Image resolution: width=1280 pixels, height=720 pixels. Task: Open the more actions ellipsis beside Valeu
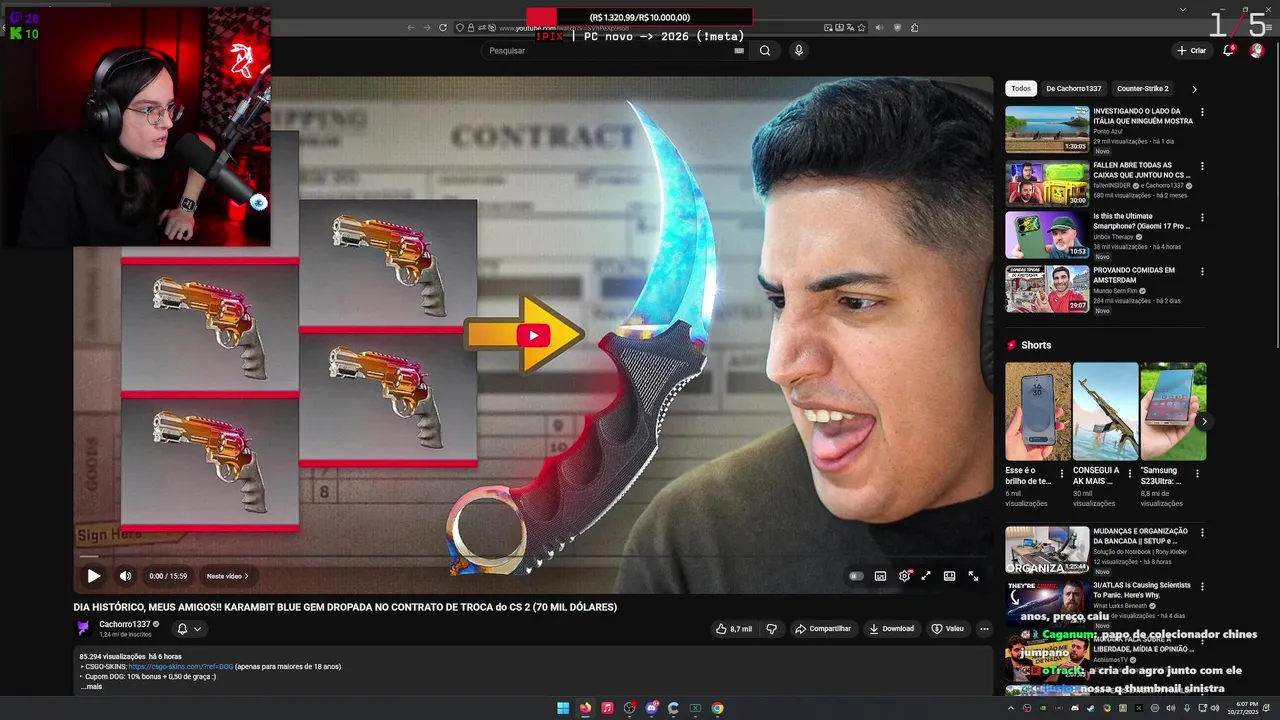tap(984, 629)
